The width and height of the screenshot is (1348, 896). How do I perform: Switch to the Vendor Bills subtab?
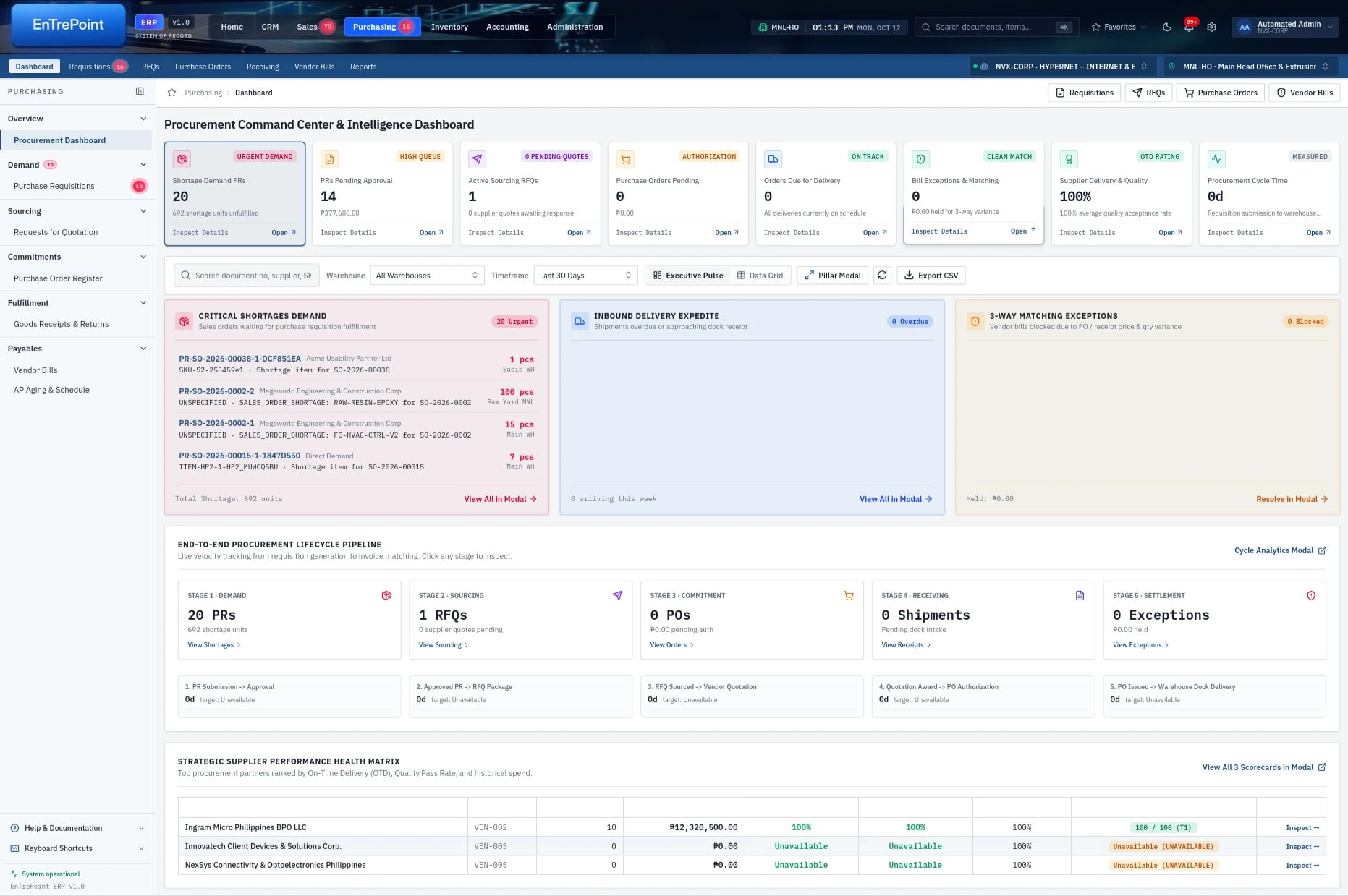[314, 67]
